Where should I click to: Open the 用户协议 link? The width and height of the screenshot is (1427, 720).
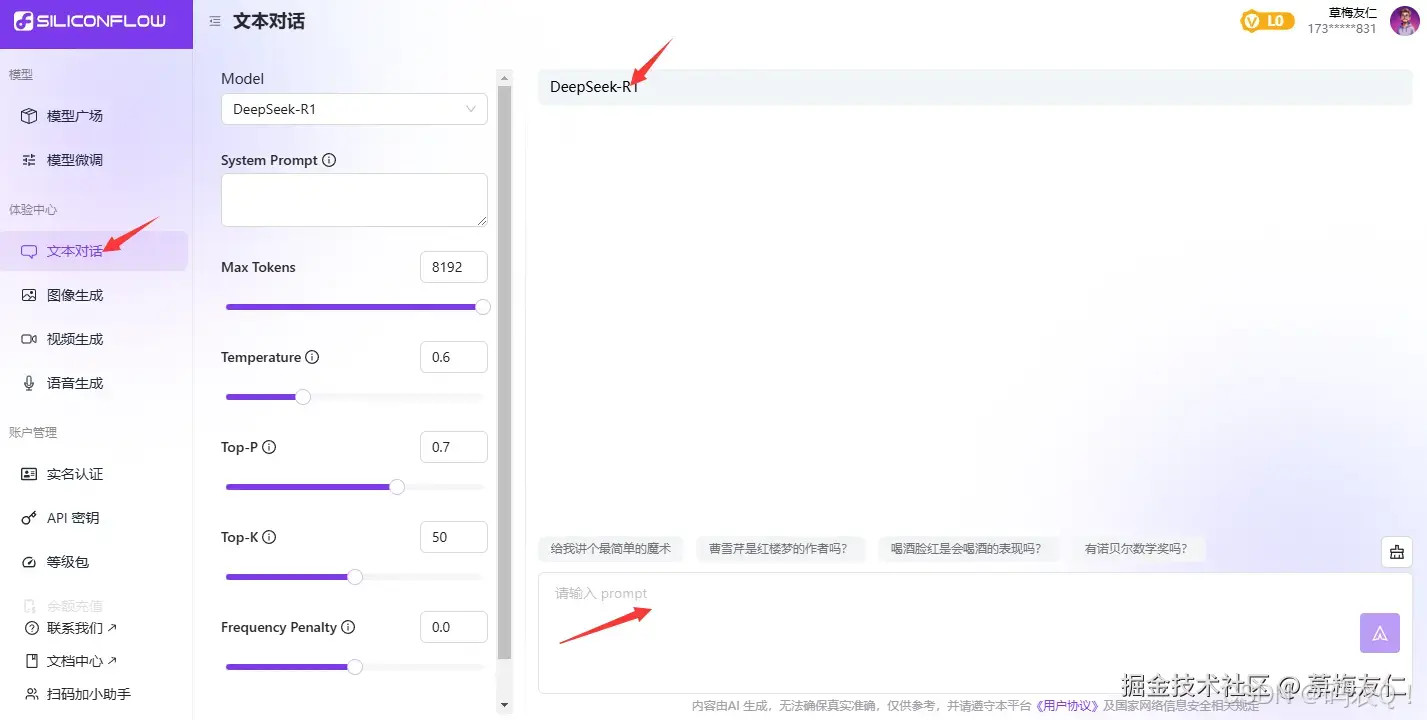tap(1068, 705)
